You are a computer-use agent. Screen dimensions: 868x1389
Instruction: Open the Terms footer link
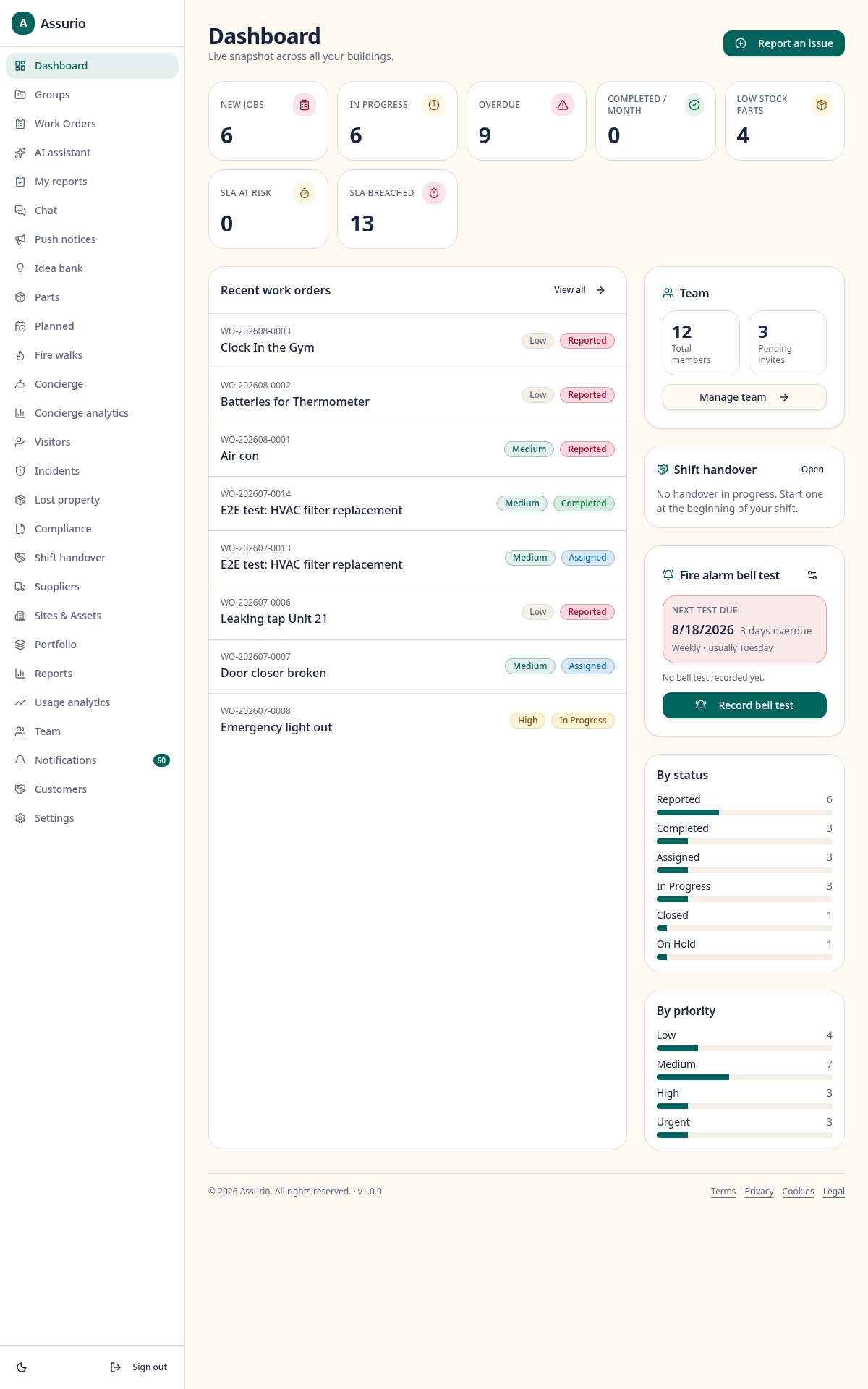click(723, 1192)
